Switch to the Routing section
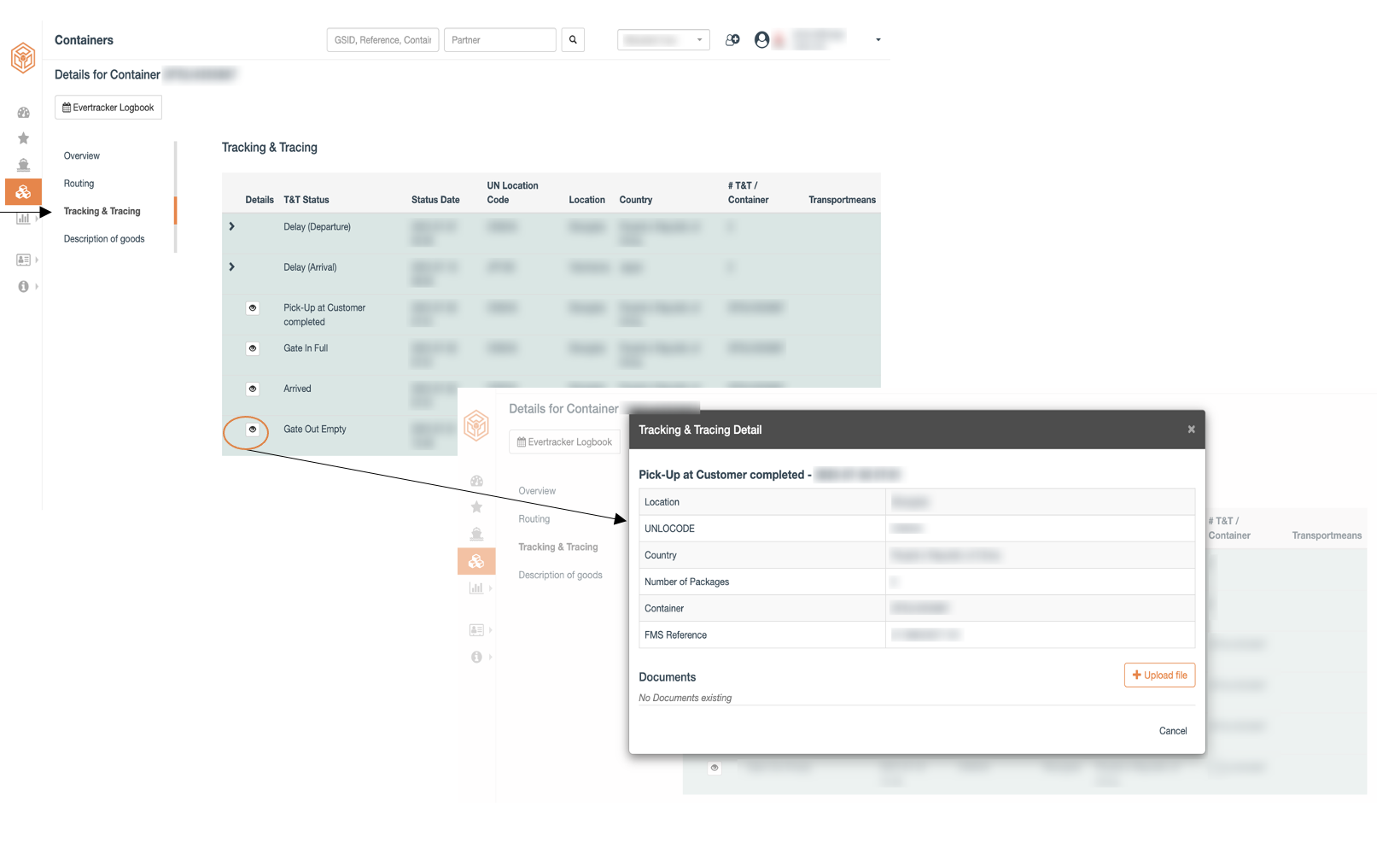This screenshot has height=842, width=1400. (x=79, y=184)
